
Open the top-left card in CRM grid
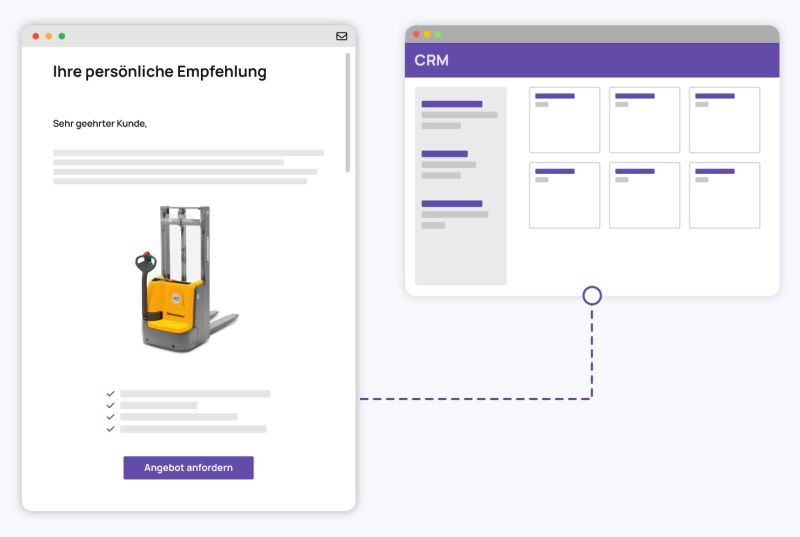(564, 120)
